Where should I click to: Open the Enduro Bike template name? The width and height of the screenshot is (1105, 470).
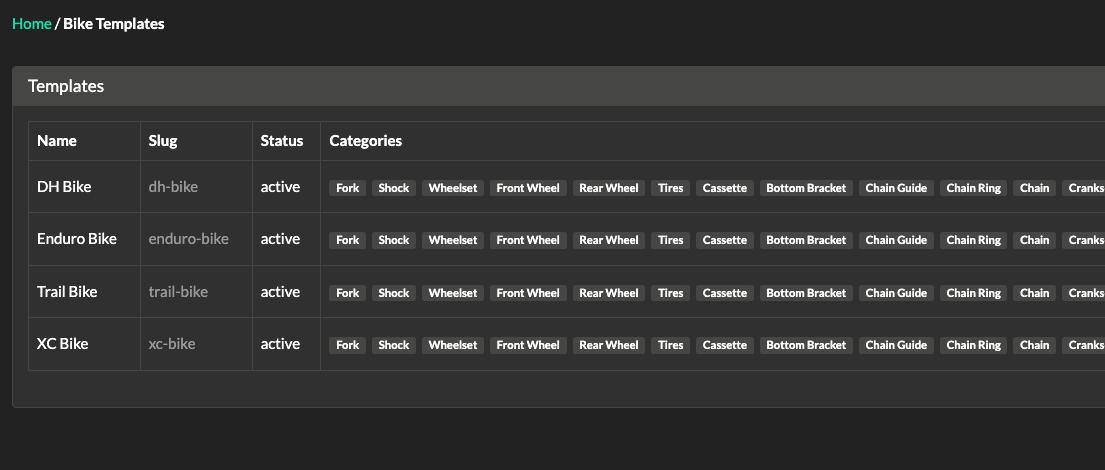click(x=77, y=239)
